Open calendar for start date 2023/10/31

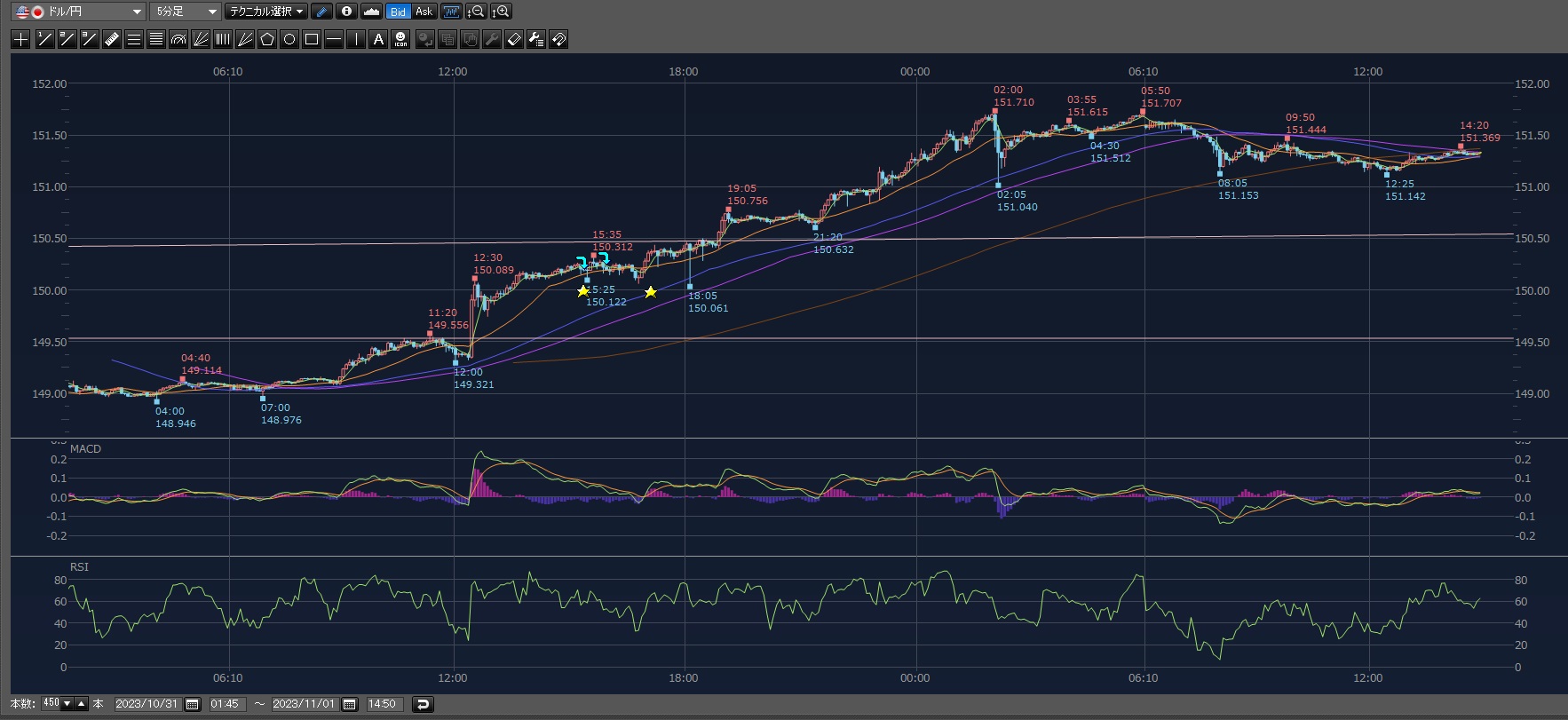point(192,704)
